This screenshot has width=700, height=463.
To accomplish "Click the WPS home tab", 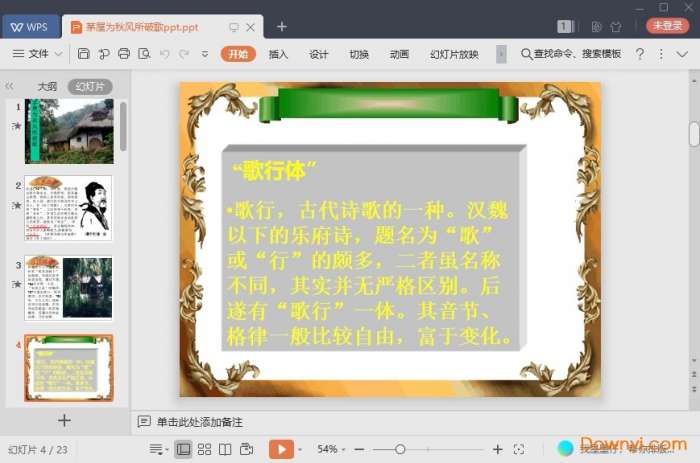I will pos(30,27).
